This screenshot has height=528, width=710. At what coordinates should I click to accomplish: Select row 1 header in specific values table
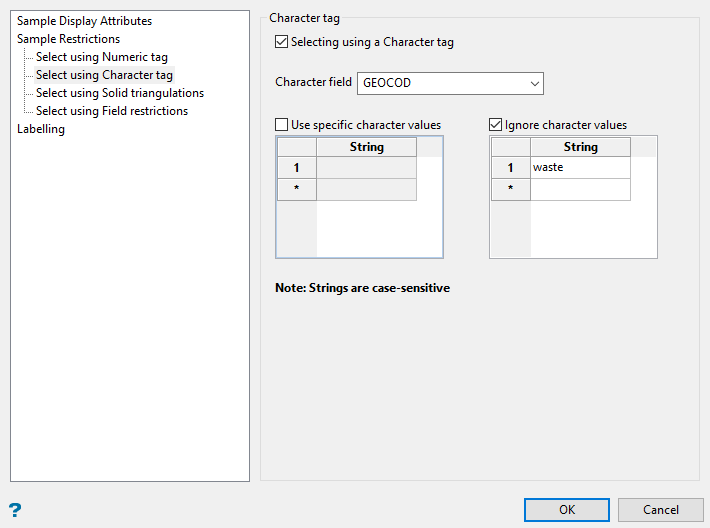click(x=296, y=168)
